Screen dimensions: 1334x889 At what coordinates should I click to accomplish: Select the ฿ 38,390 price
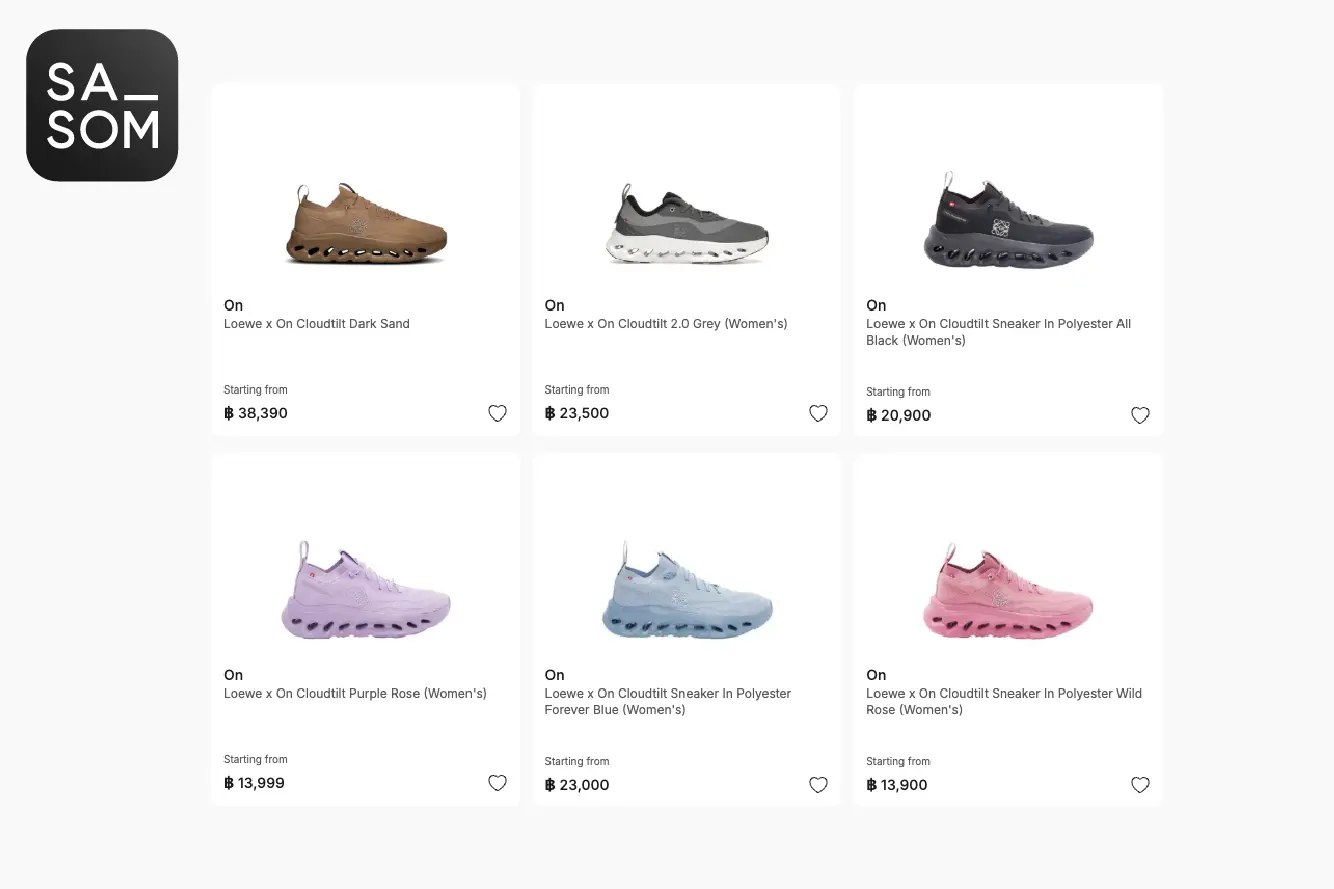256,413
